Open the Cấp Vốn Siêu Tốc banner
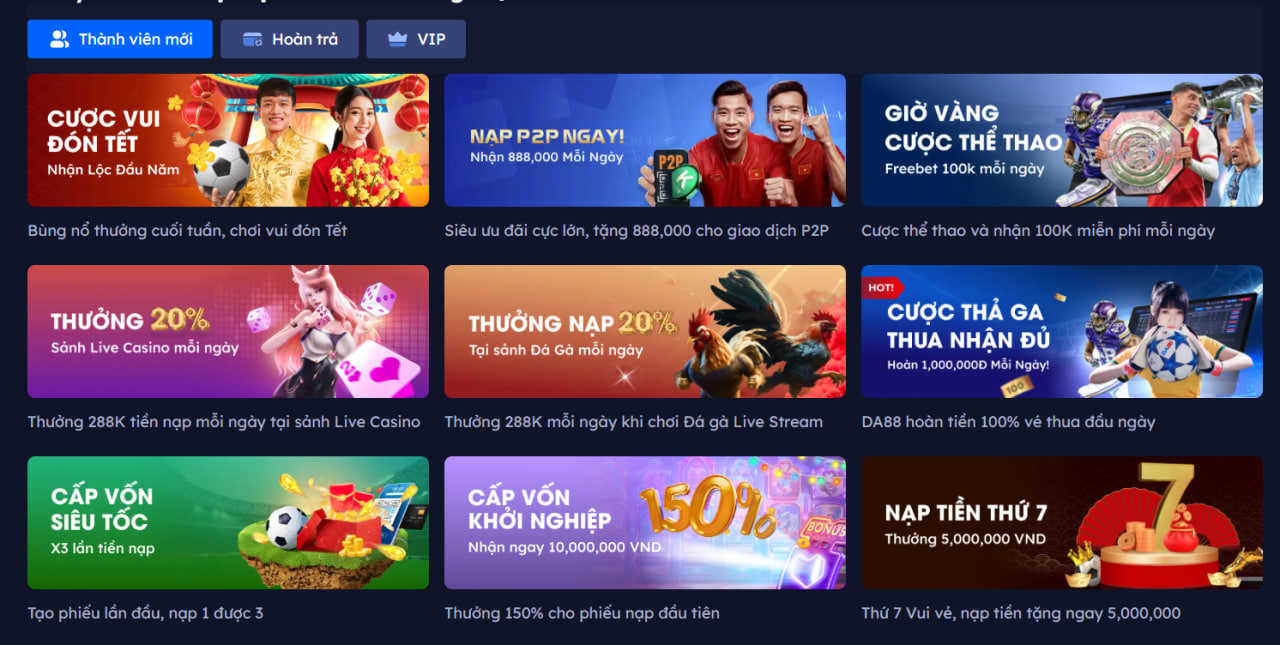This screenshot has width=1280, height=645. coord(228,523)
